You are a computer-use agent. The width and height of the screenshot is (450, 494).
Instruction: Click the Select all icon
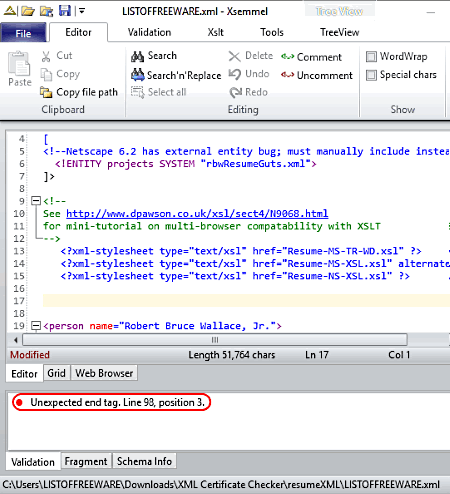pyautogui.click(x=137, y=92)
